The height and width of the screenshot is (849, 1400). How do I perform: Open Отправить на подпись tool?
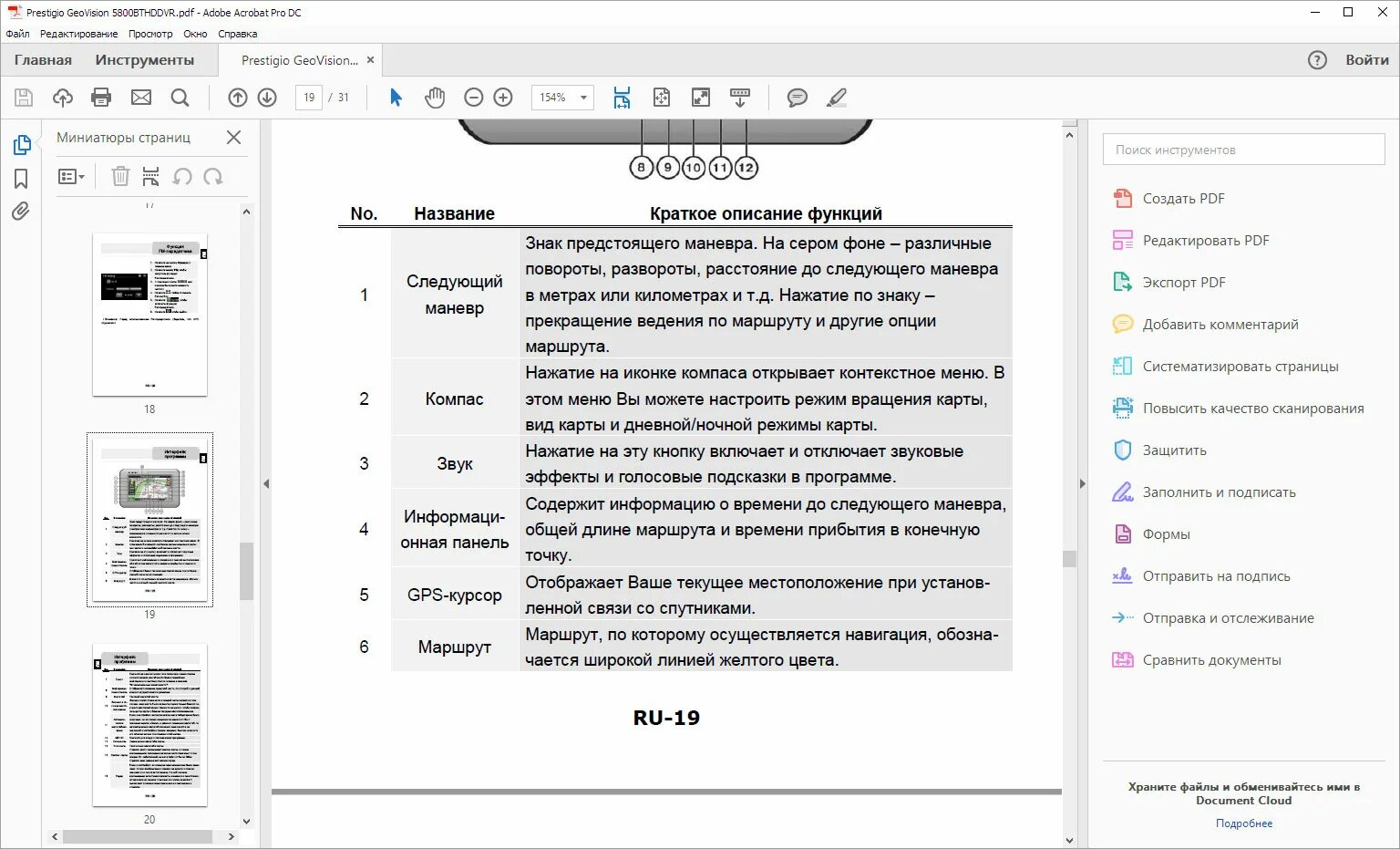point(1201,576)
